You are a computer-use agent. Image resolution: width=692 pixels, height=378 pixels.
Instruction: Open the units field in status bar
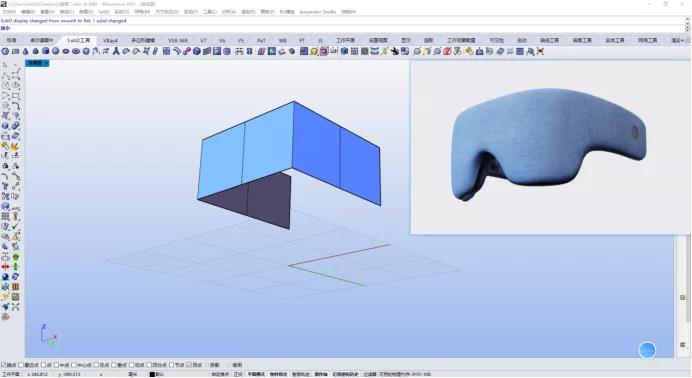(132, 374)
